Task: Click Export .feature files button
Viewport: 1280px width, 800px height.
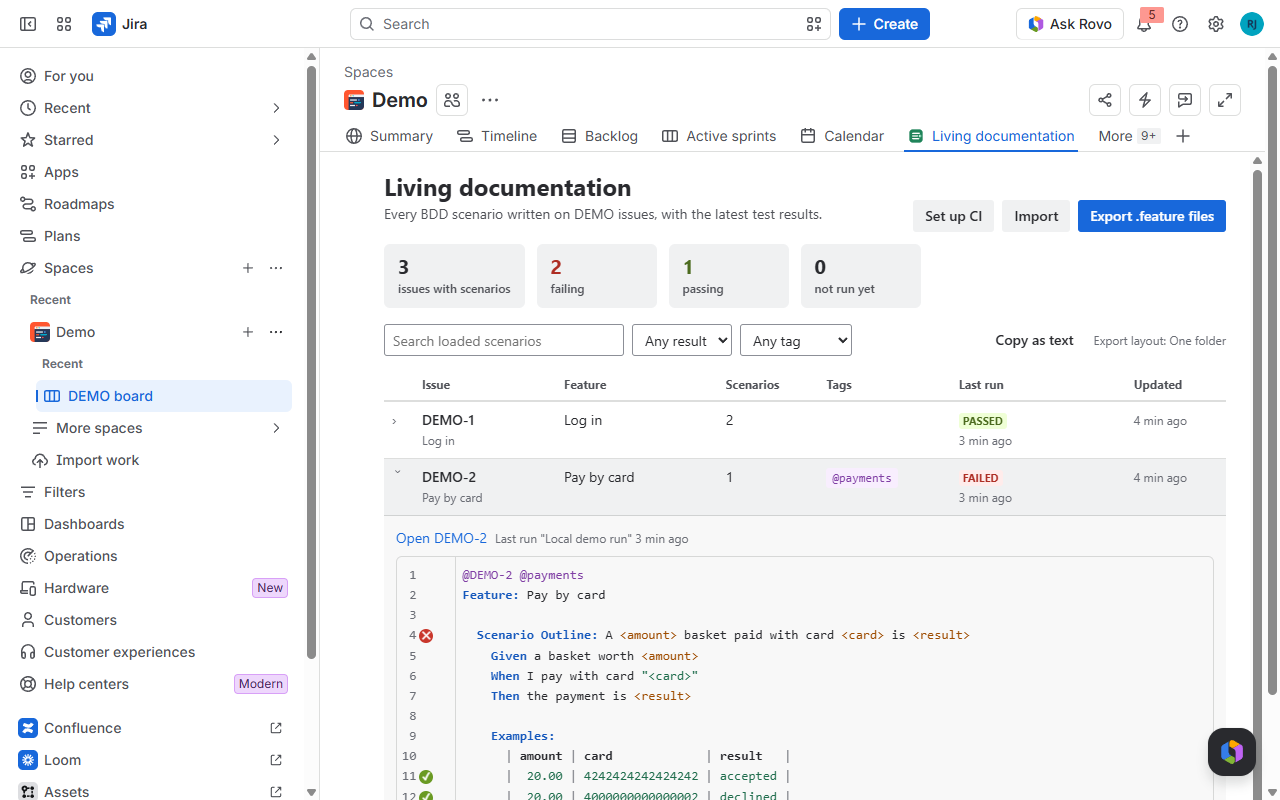Action: pyautogui.click(x=1152, y=216)
